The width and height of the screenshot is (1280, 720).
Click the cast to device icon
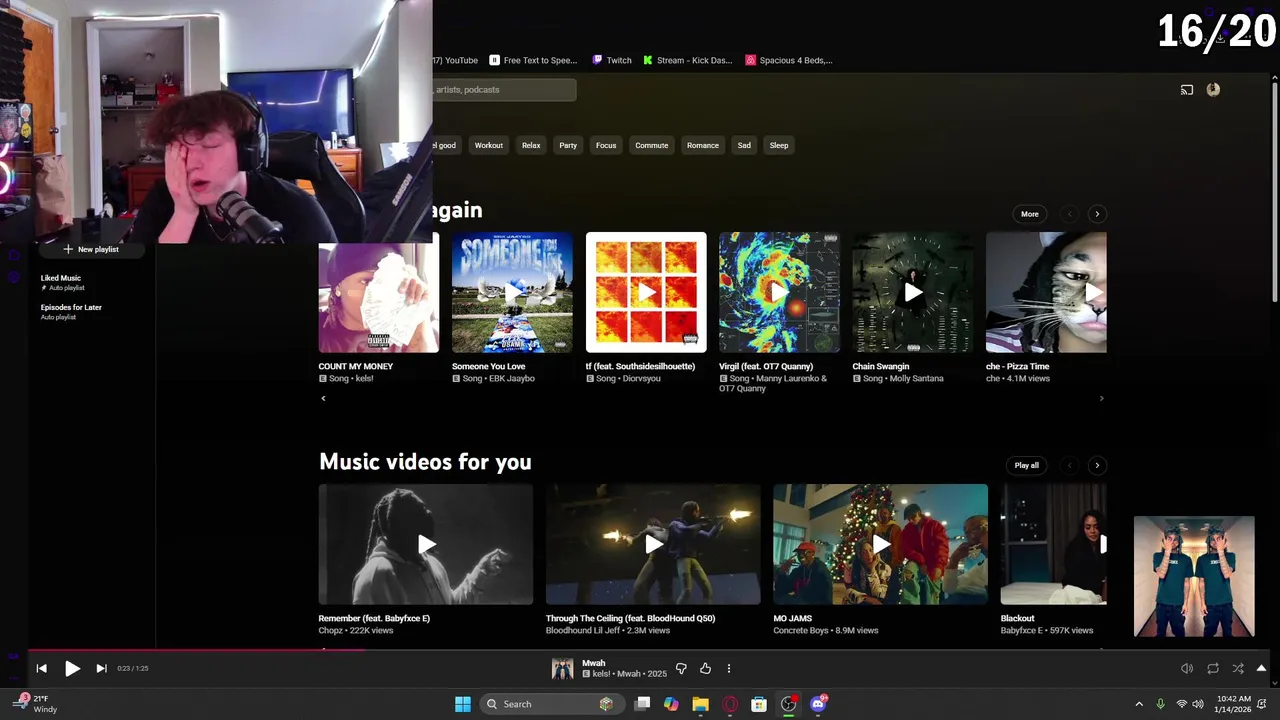point(1187,90)
